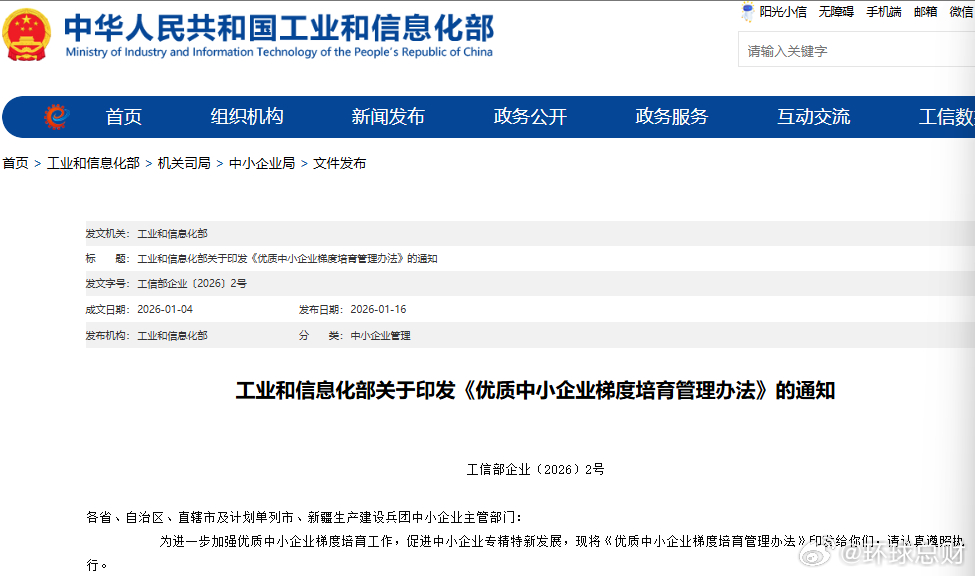Click 首页 in the breadcrumb
Image resolution: width=975 pixels, height=576 pixels.
click(x=16, y=163)
